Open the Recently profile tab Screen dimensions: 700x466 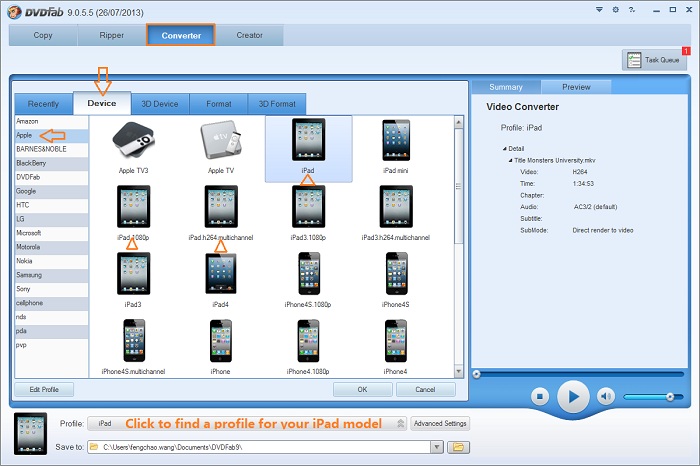(x=43, y=104)
